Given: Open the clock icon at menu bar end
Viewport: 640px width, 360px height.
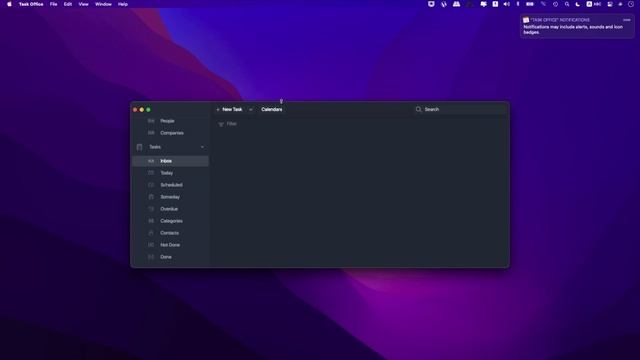Looking at the screenshot, I should tap(631, 4).
